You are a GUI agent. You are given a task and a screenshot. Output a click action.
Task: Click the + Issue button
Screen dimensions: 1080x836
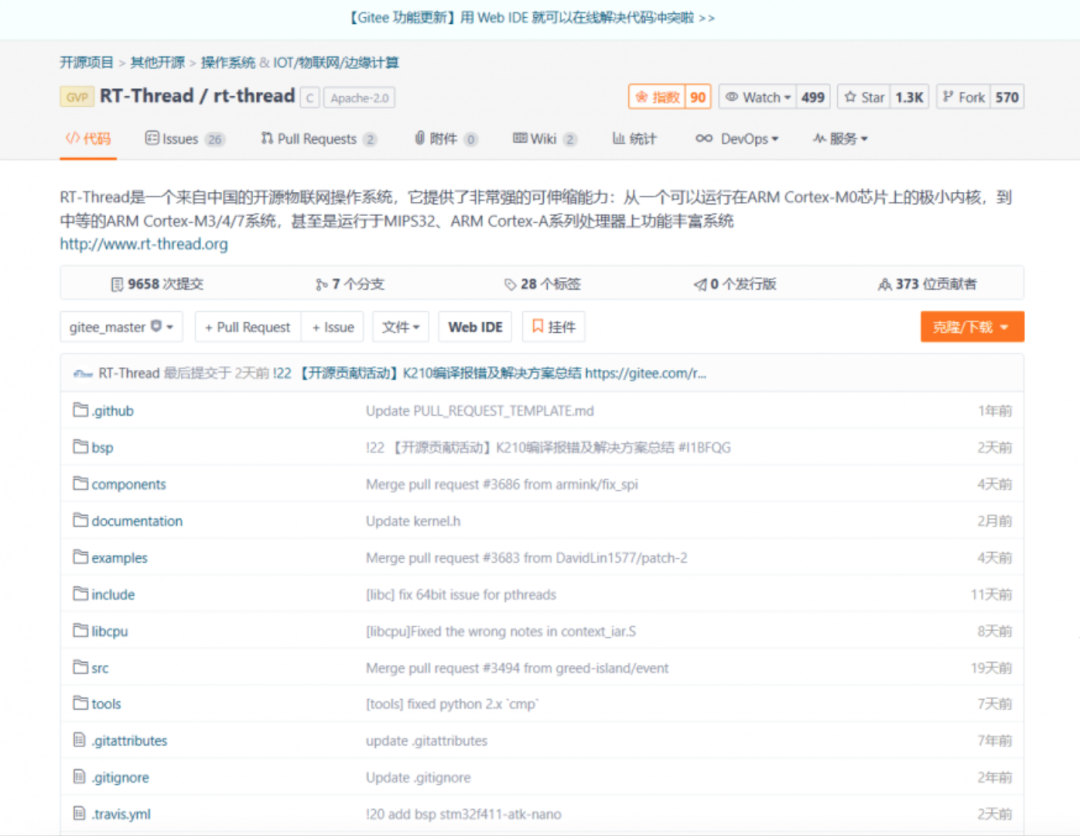tap(333, 327)
